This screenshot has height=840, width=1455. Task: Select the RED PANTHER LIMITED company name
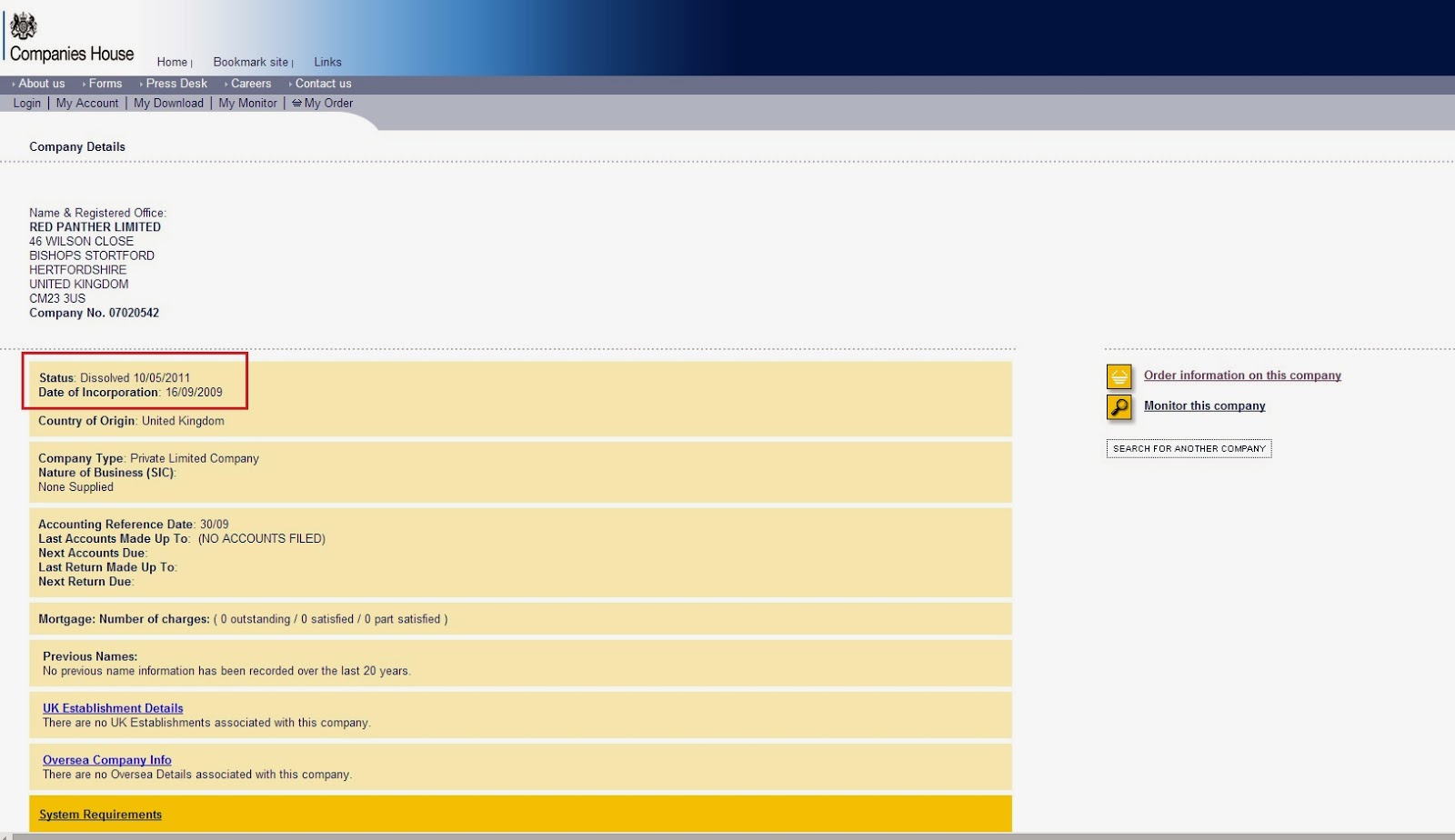95,227
